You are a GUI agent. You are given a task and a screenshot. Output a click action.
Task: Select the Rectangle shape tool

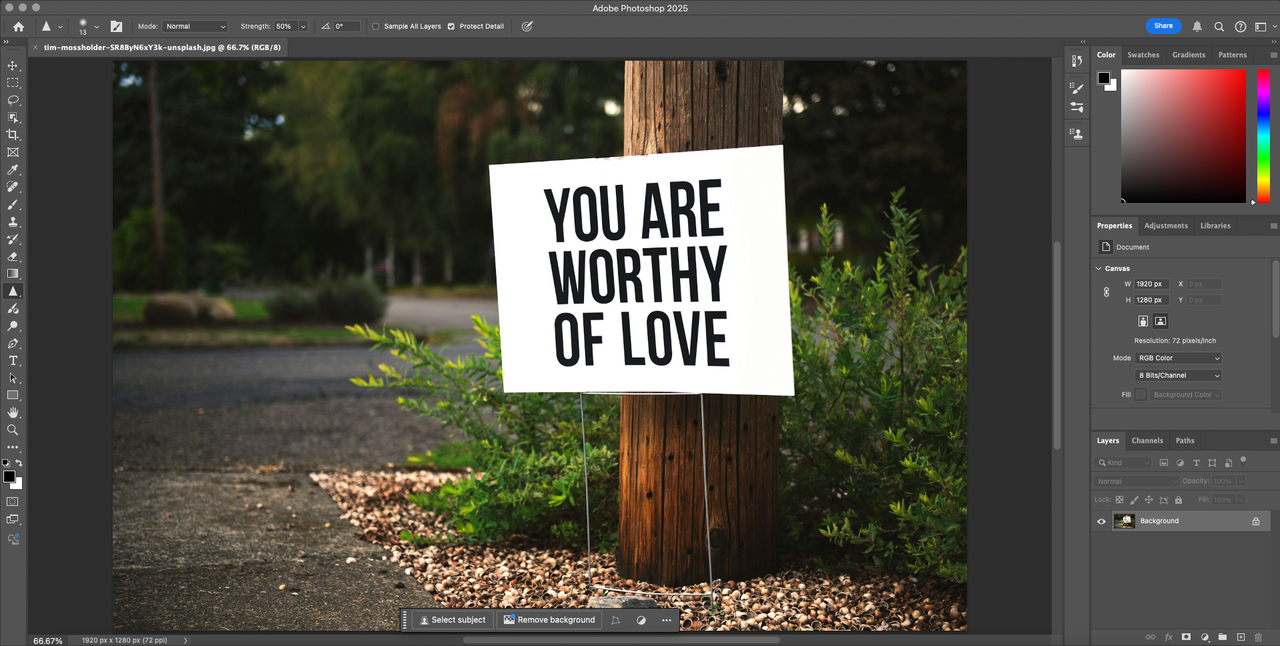13,395
